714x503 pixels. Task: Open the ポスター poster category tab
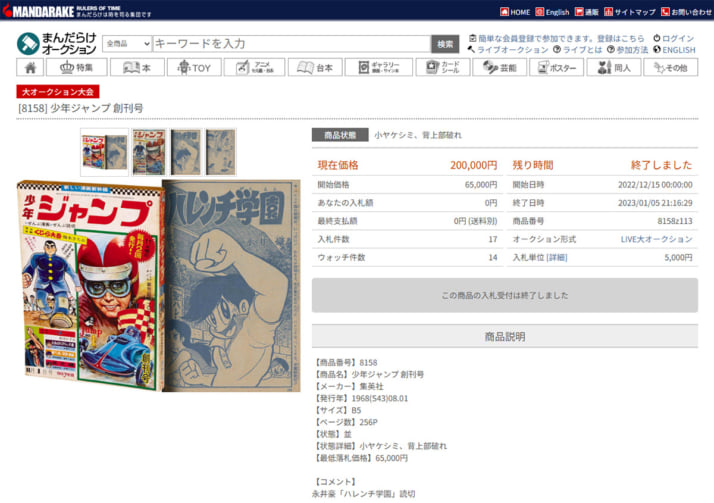coord(556,67)
